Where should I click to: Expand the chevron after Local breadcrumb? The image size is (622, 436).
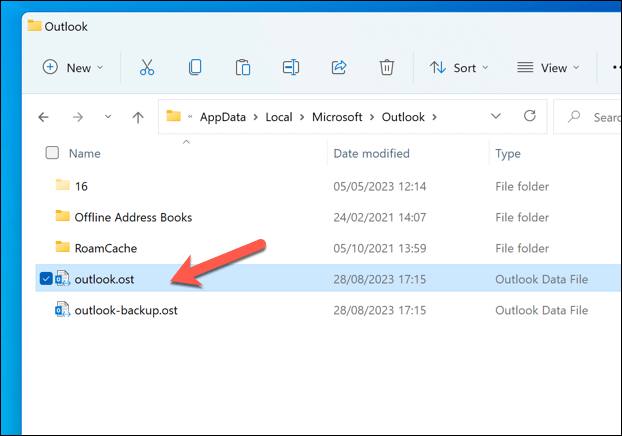click(302, 117)
